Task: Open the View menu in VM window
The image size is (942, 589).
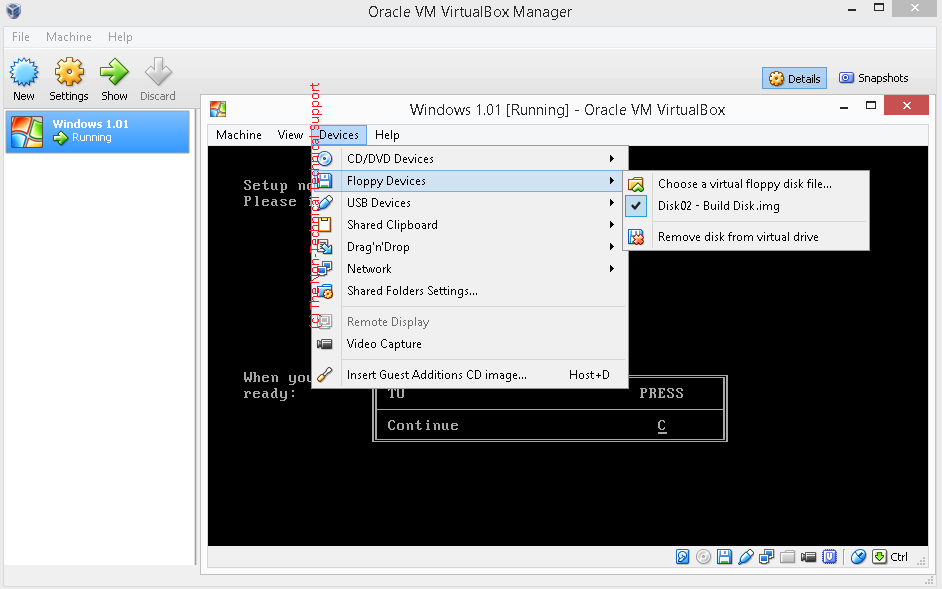Action: point(290,135)
